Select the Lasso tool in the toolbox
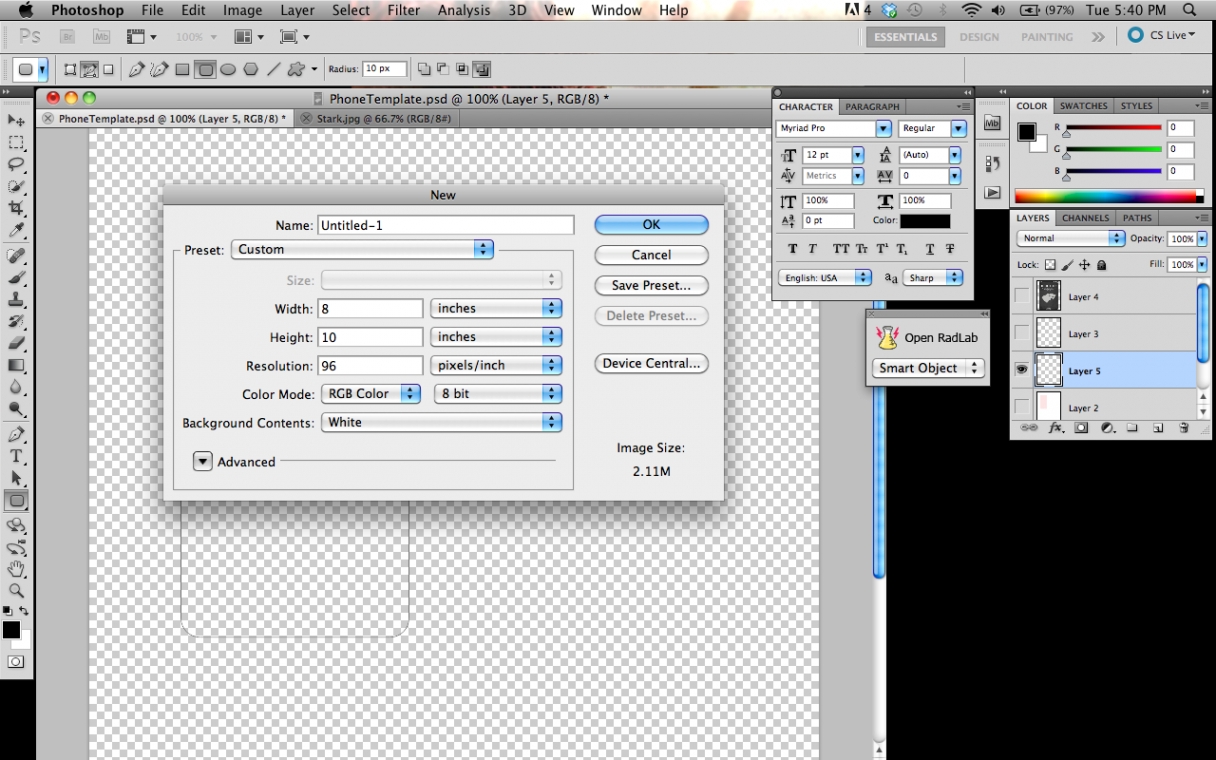The height and width of the screenshot is (760, 1216). 16,164
